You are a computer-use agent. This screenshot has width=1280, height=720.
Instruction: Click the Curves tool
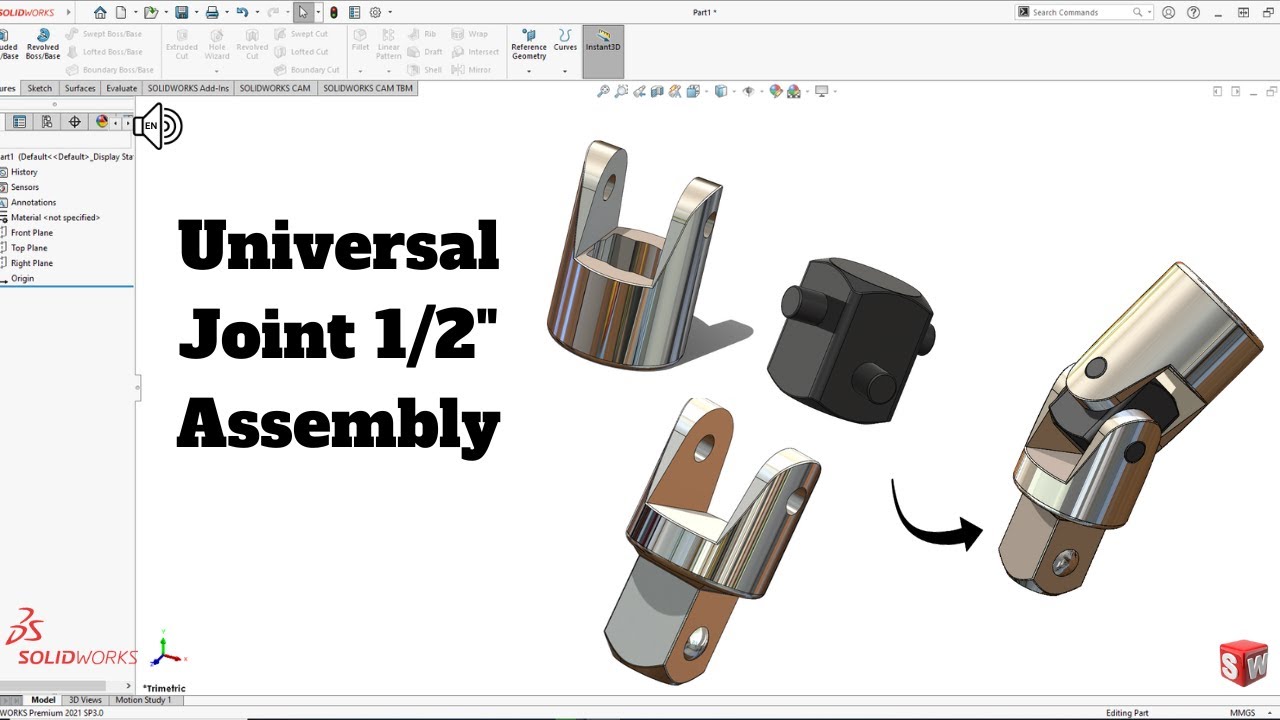[565, 39]
